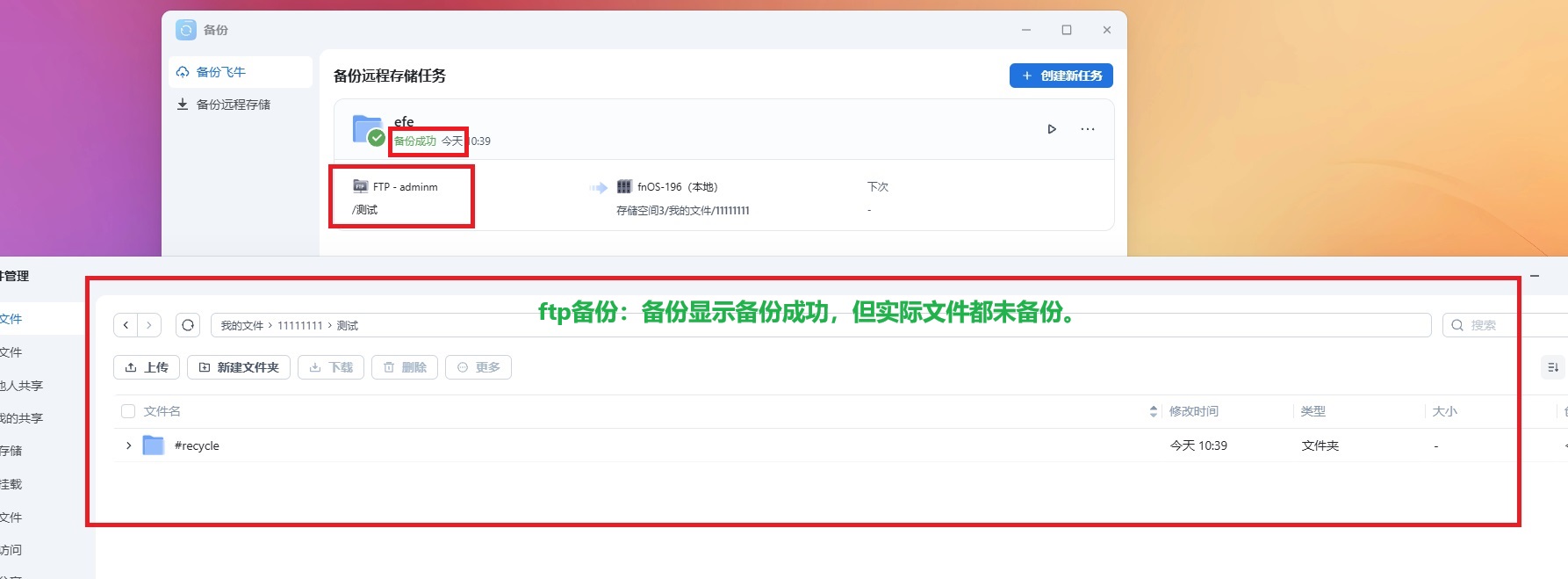Minimize the backup window
This screenshot has height=579, width=1568.
coord(1026,30)
